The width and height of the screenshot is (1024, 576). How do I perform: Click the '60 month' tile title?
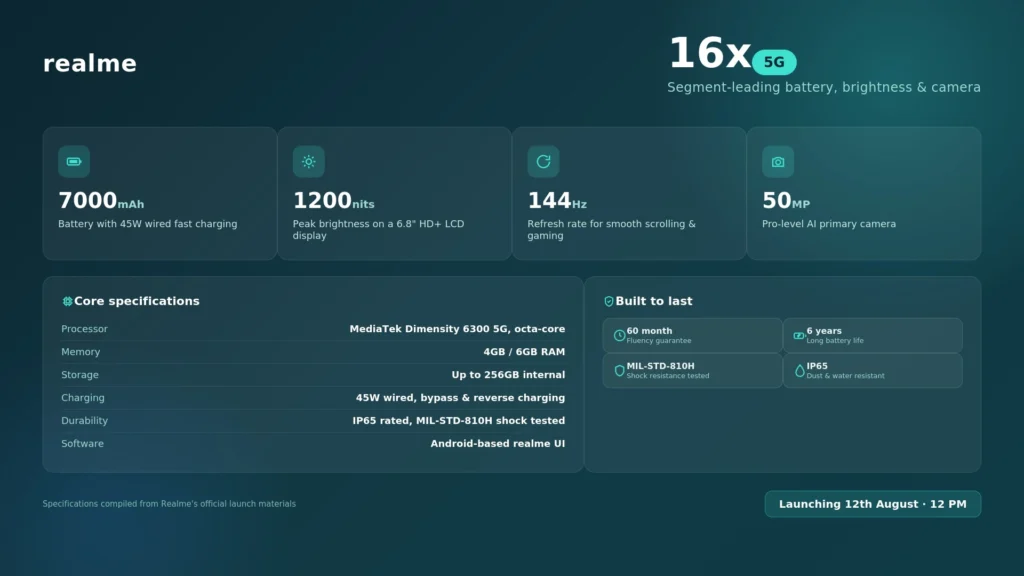pos(649,331)
